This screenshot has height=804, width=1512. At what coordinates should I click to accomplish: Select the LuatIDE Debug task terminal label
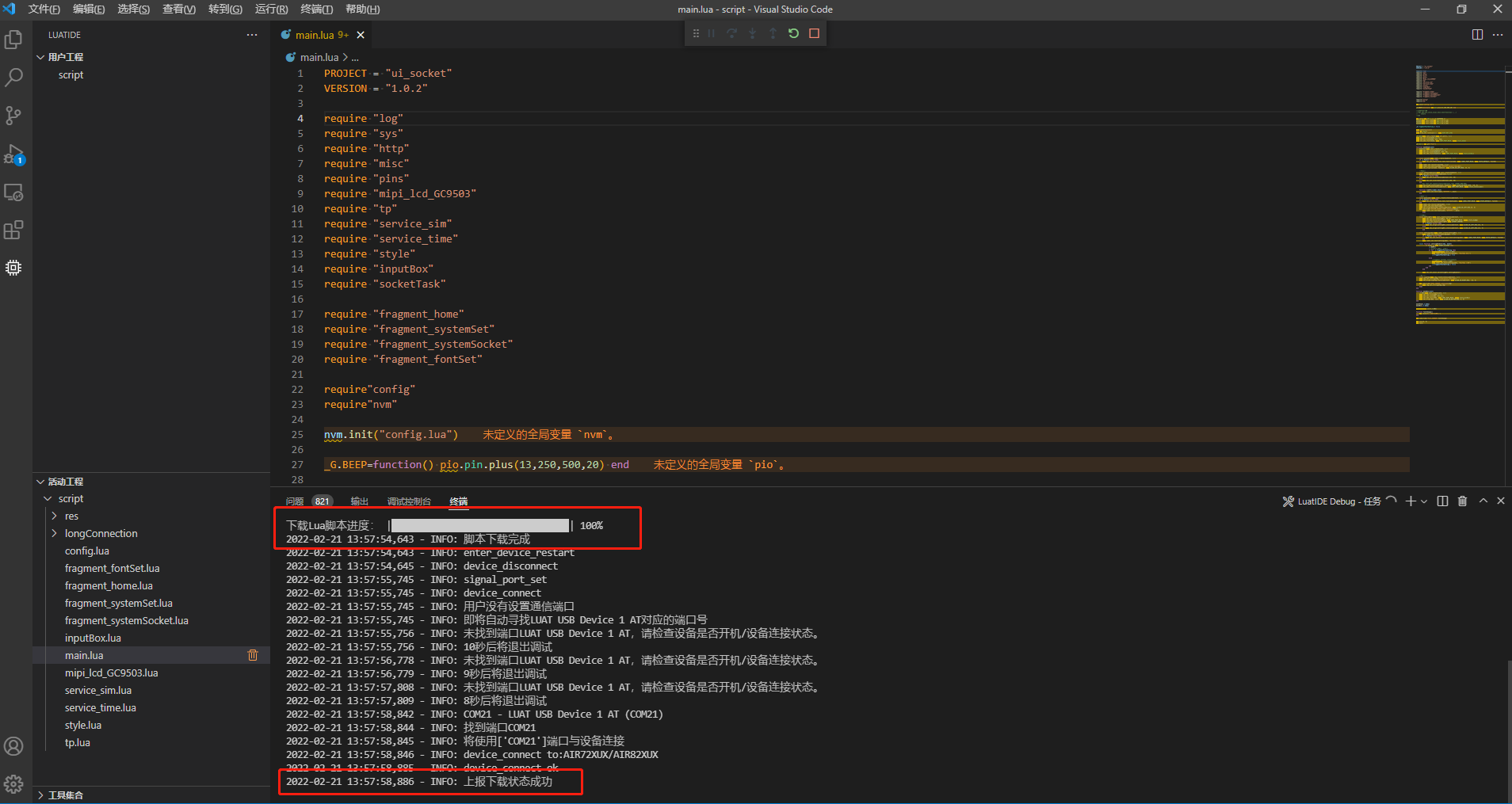pyautogui.click(x=1339, y=501)
